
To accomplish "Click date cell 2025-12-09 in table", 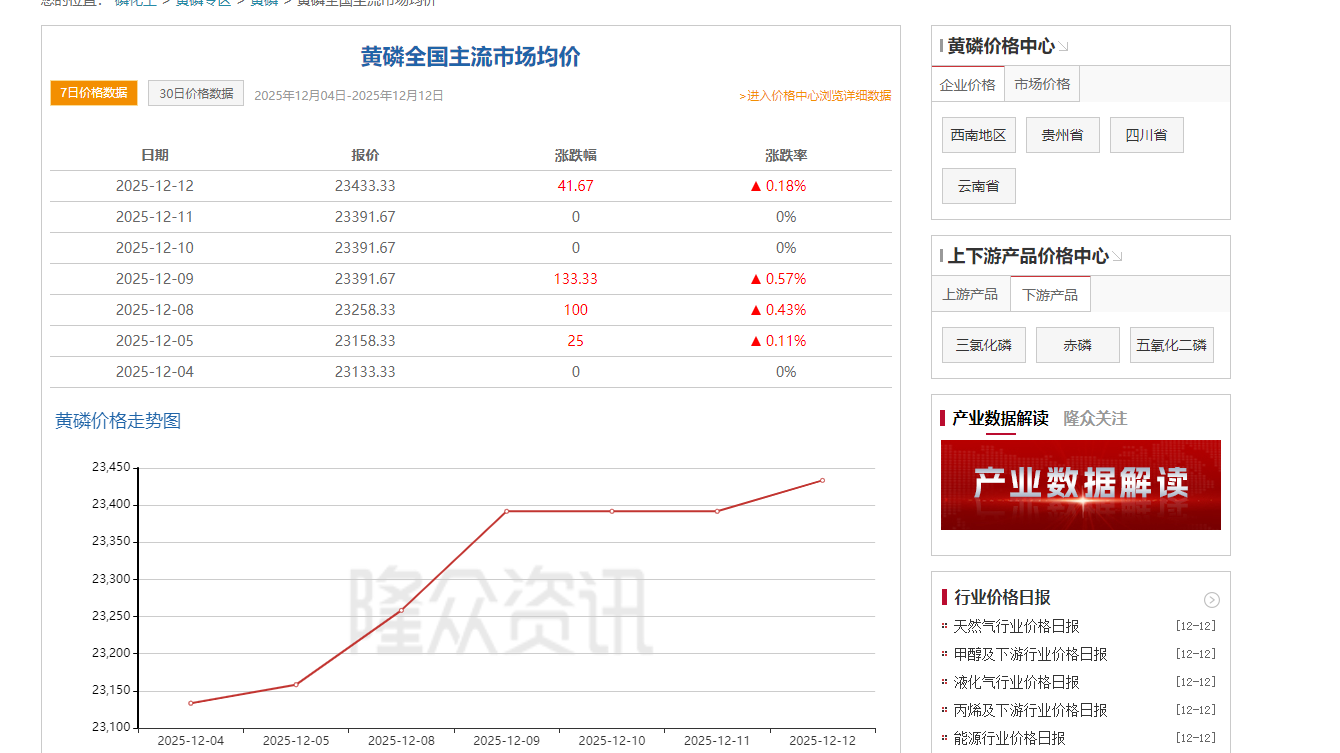I will tap(155, 279).
